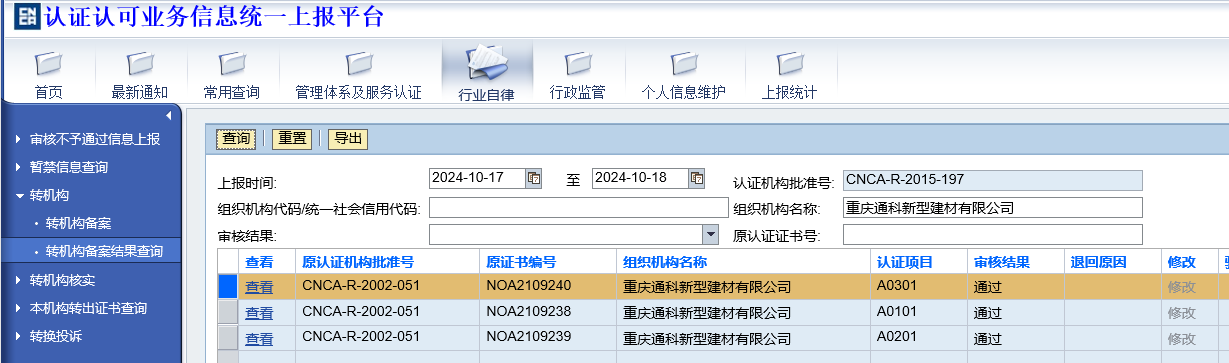Select the 行业自律 open-folder icon
This screenshot has width=1229, height=363.
point(487,62)
